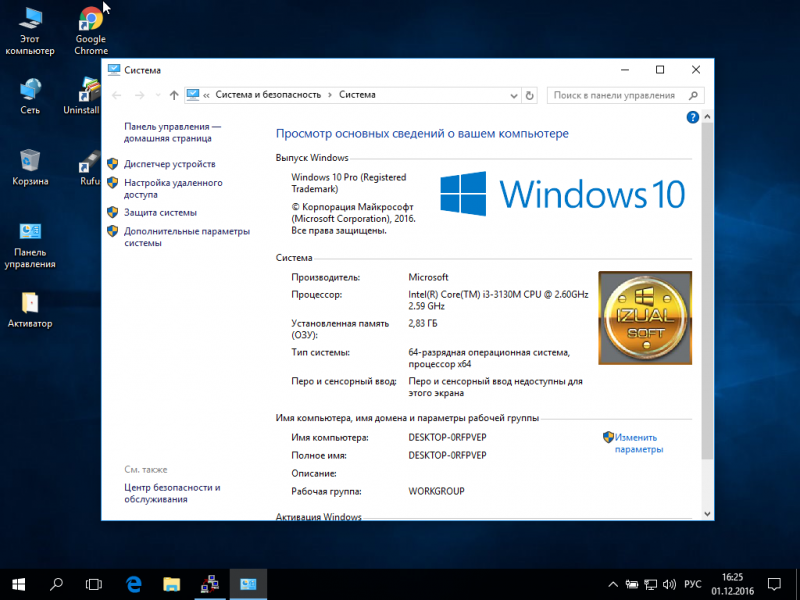Open File Explorer from the taskbar
The width and height of the screenshot is (800, 600).
pos(171,584)
